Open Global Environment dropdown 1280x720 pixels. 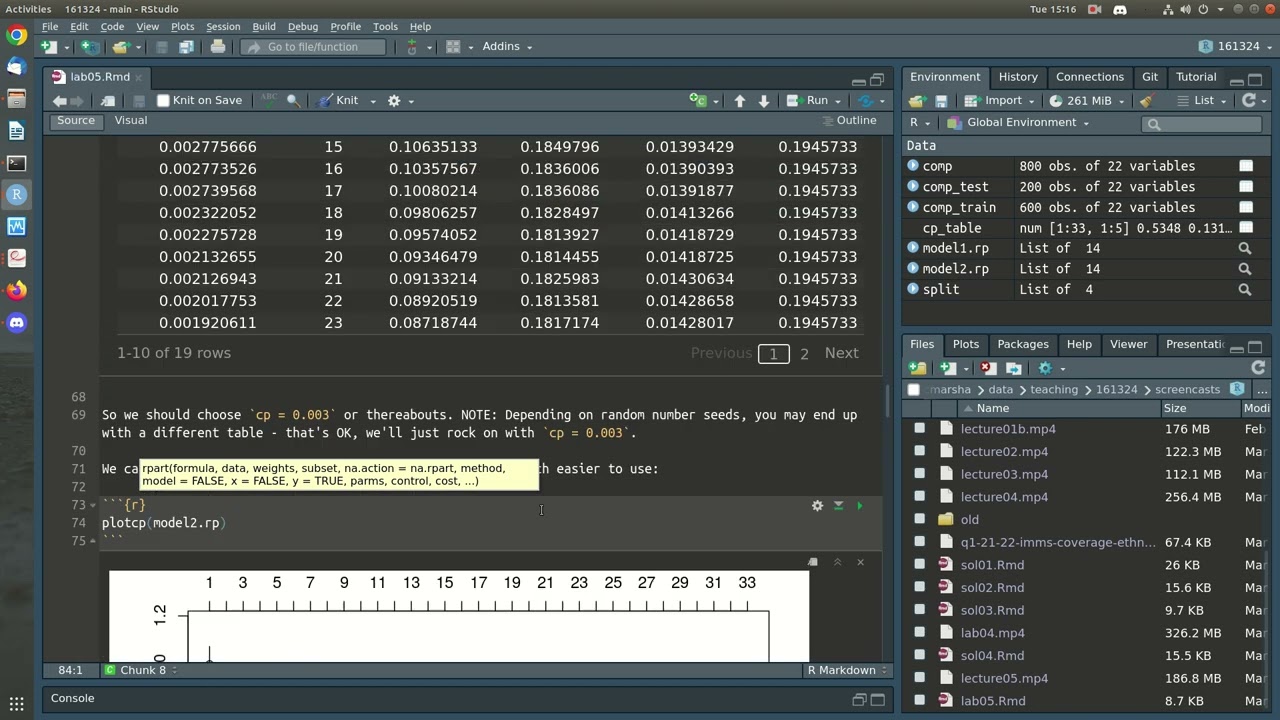(1018, 122)
